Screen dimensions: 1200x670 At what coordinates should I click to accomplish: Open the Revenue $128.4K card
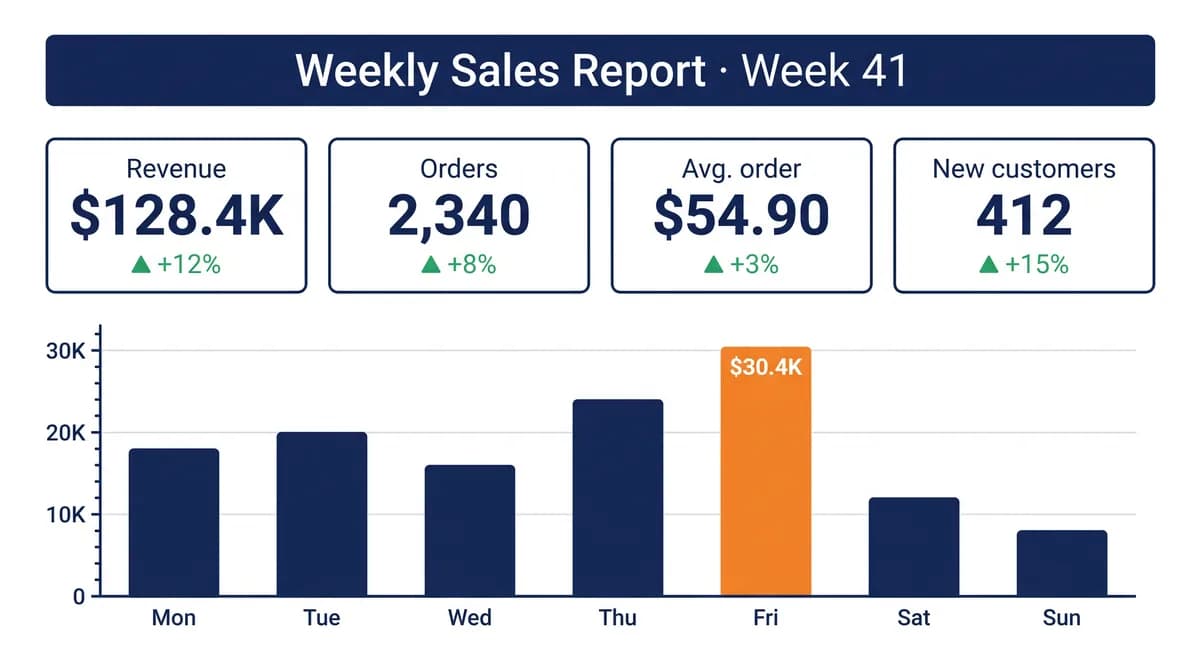pos(176,216)
